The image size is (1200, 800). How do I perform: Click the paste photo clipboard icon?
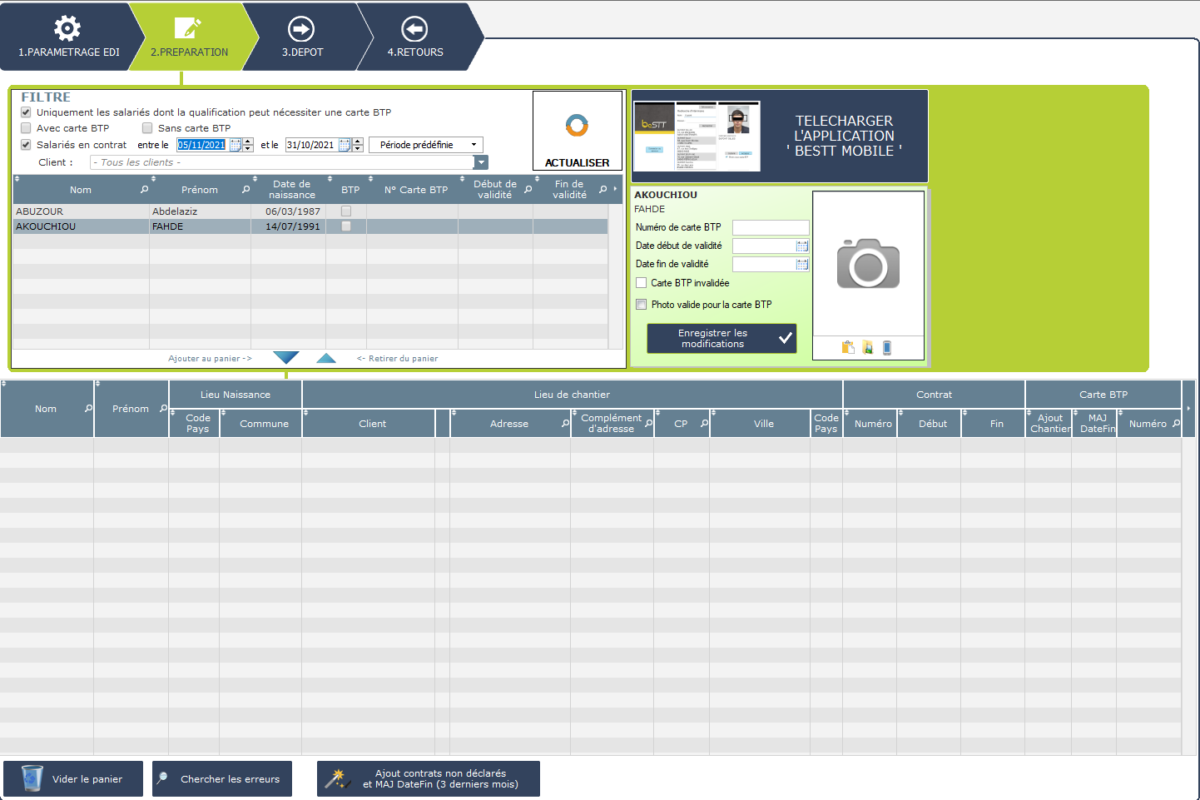(x=848, y=348)
